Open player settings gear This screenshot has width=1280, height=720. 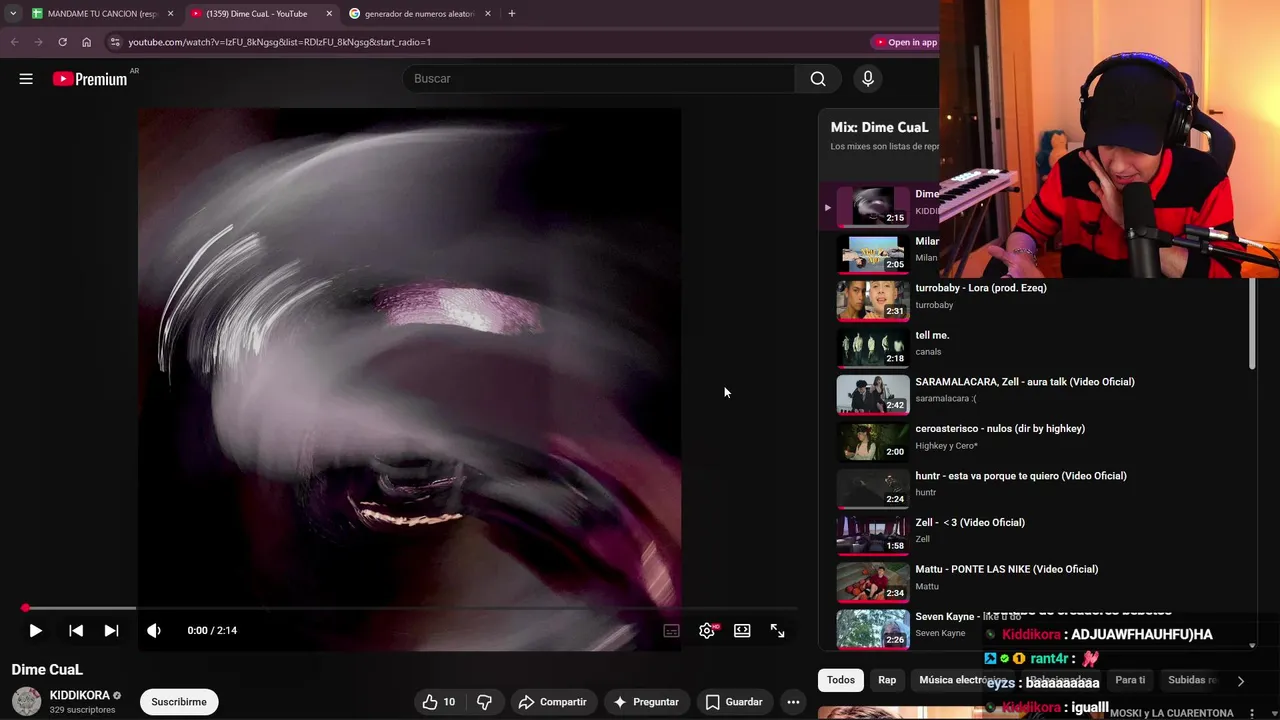pyautogui.click(x=707, y=631)
